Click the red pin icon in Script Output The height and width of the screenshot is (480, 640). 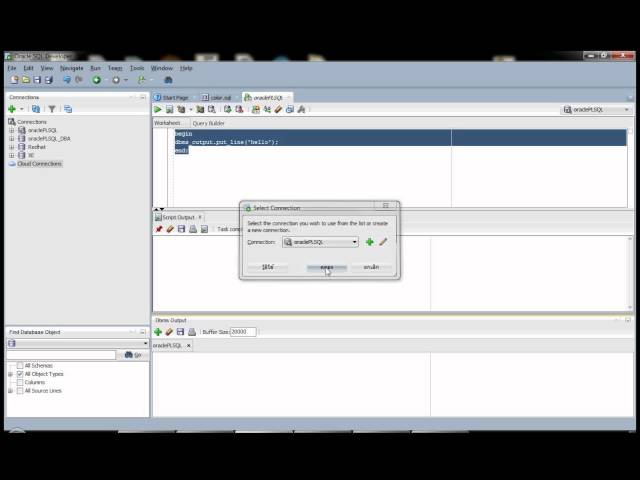(x=159, y=229)
